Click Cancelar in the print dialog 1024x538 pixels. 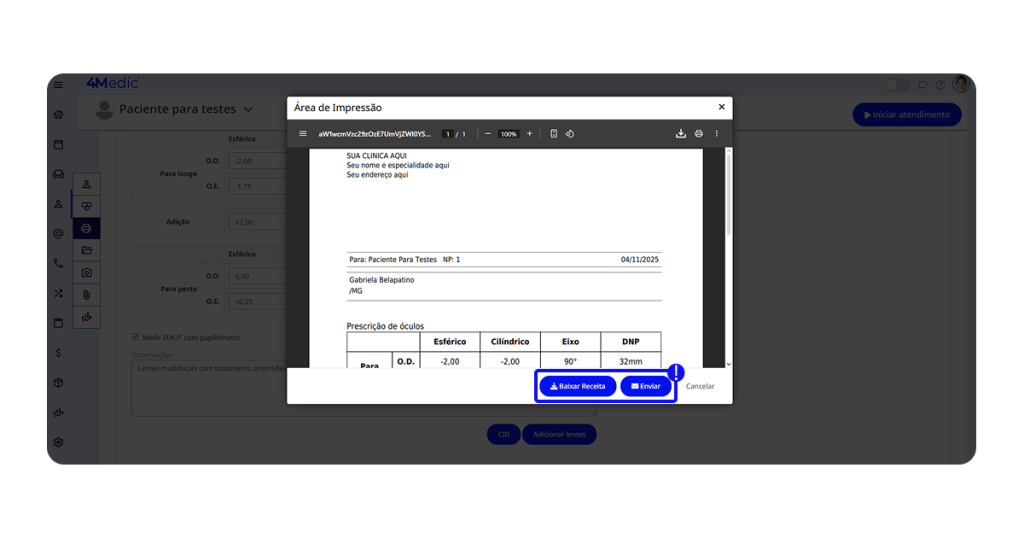point(700,386)
